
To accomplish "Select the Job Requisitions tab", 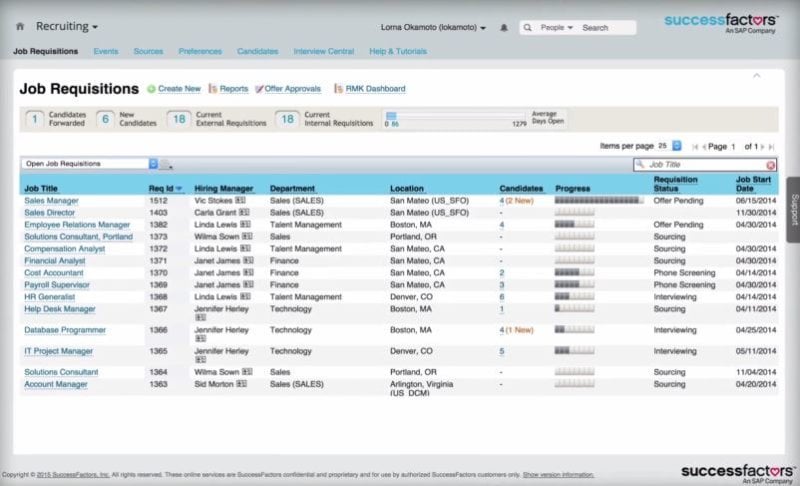I will pos(46,51).
